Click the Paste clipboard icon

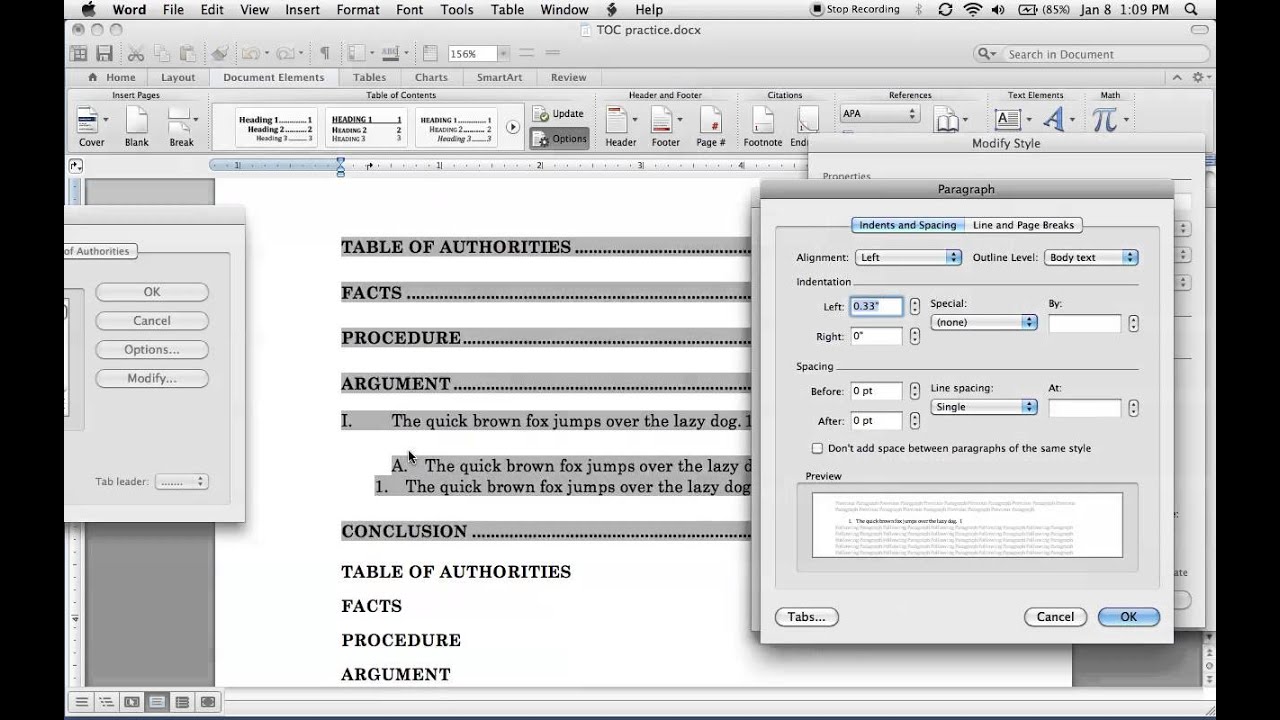188,54
